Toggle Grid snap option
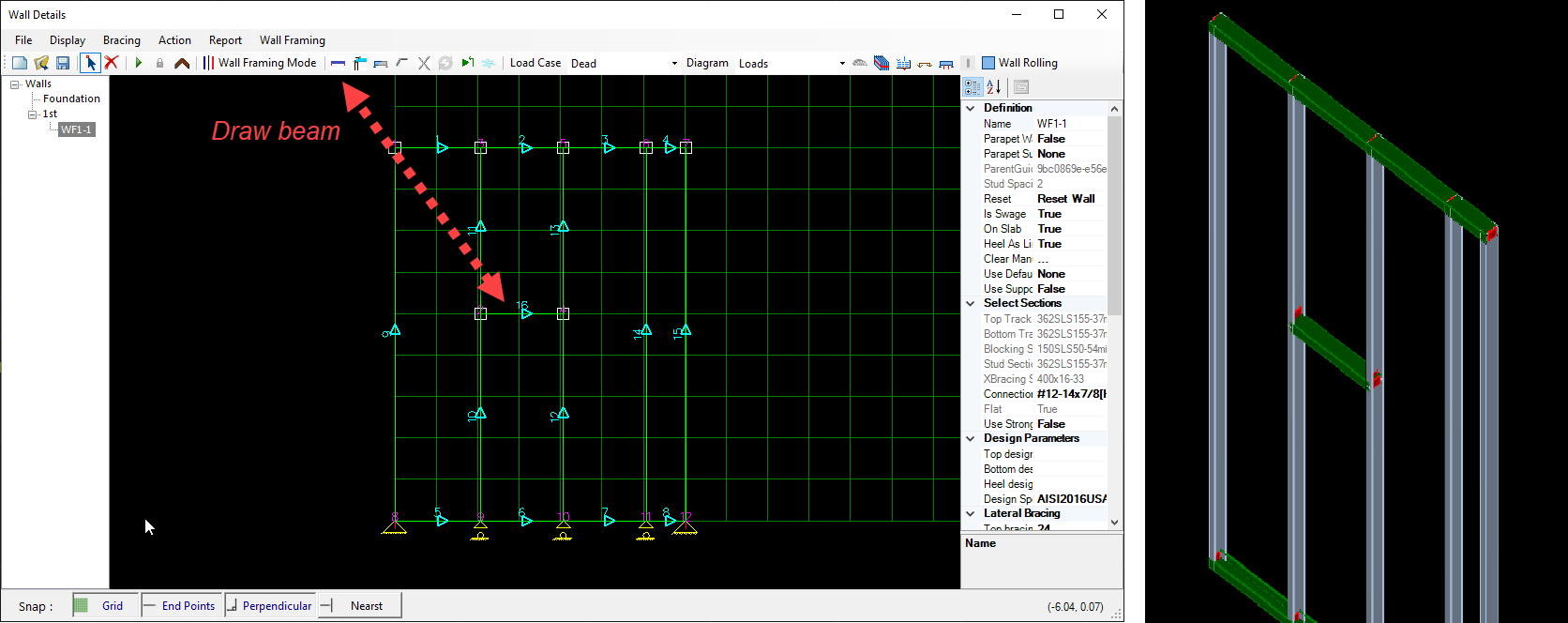 click(104, 606)
